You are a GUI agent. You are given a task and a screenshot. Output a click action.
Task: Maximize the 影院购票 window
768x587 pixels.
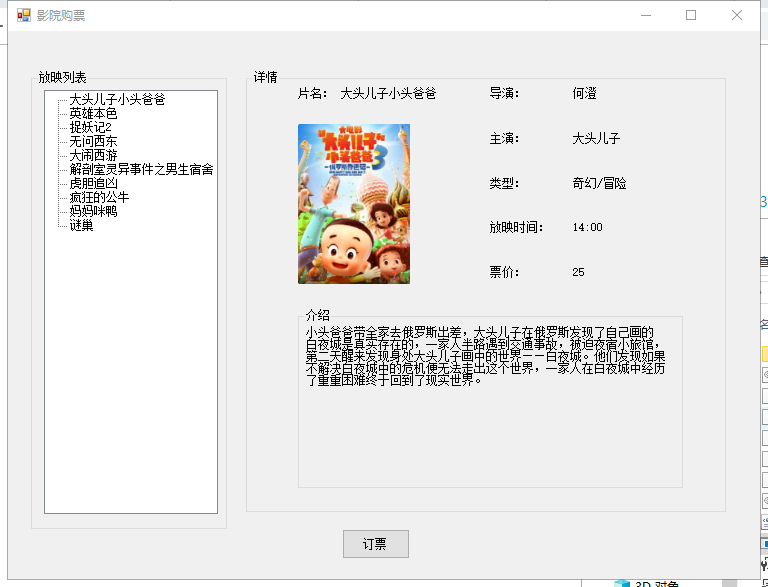pos(691,15)
